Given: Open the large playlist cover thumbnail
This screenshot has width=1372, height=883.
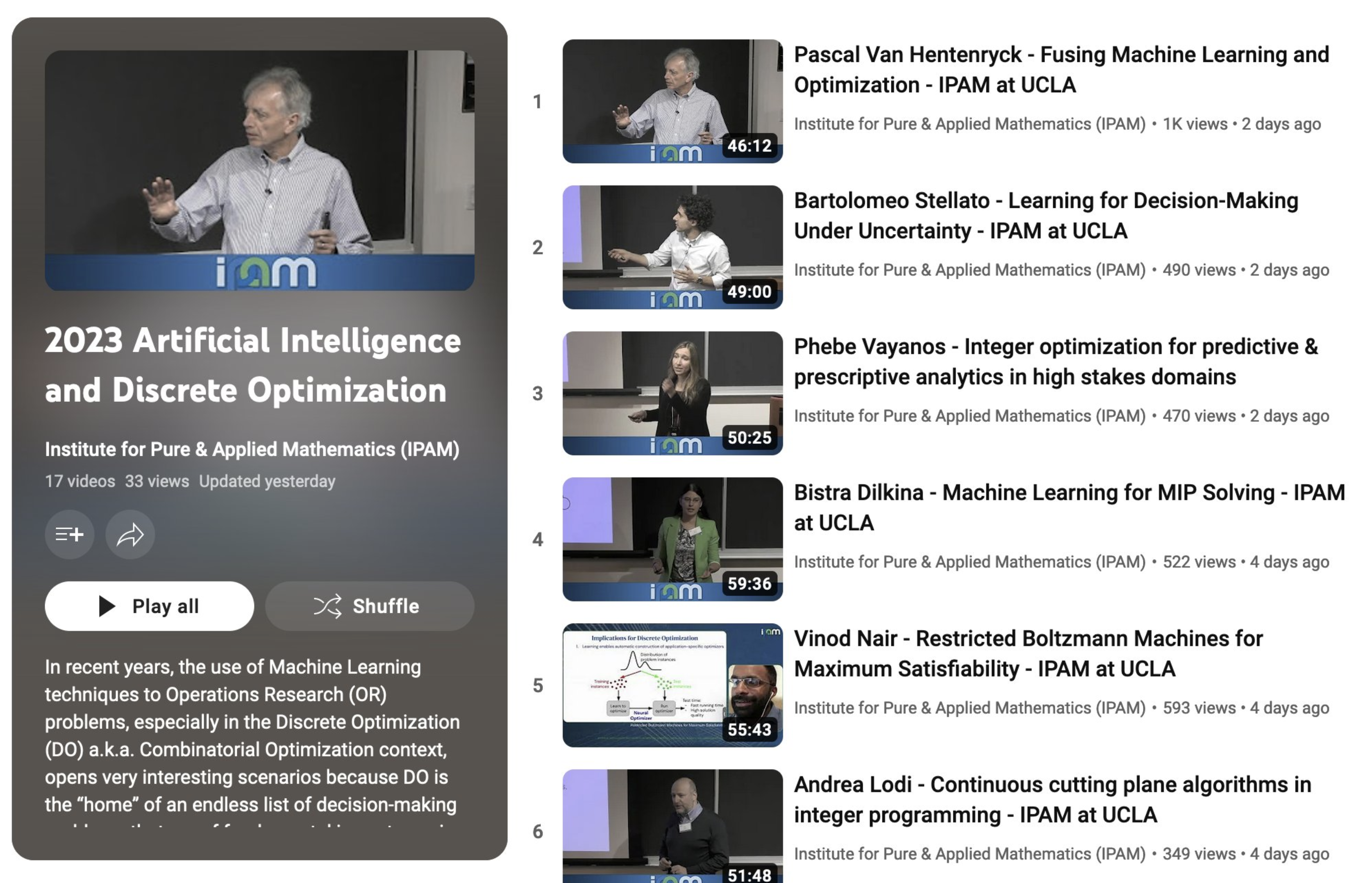Looking at the screenshot, I should point(260,170).
